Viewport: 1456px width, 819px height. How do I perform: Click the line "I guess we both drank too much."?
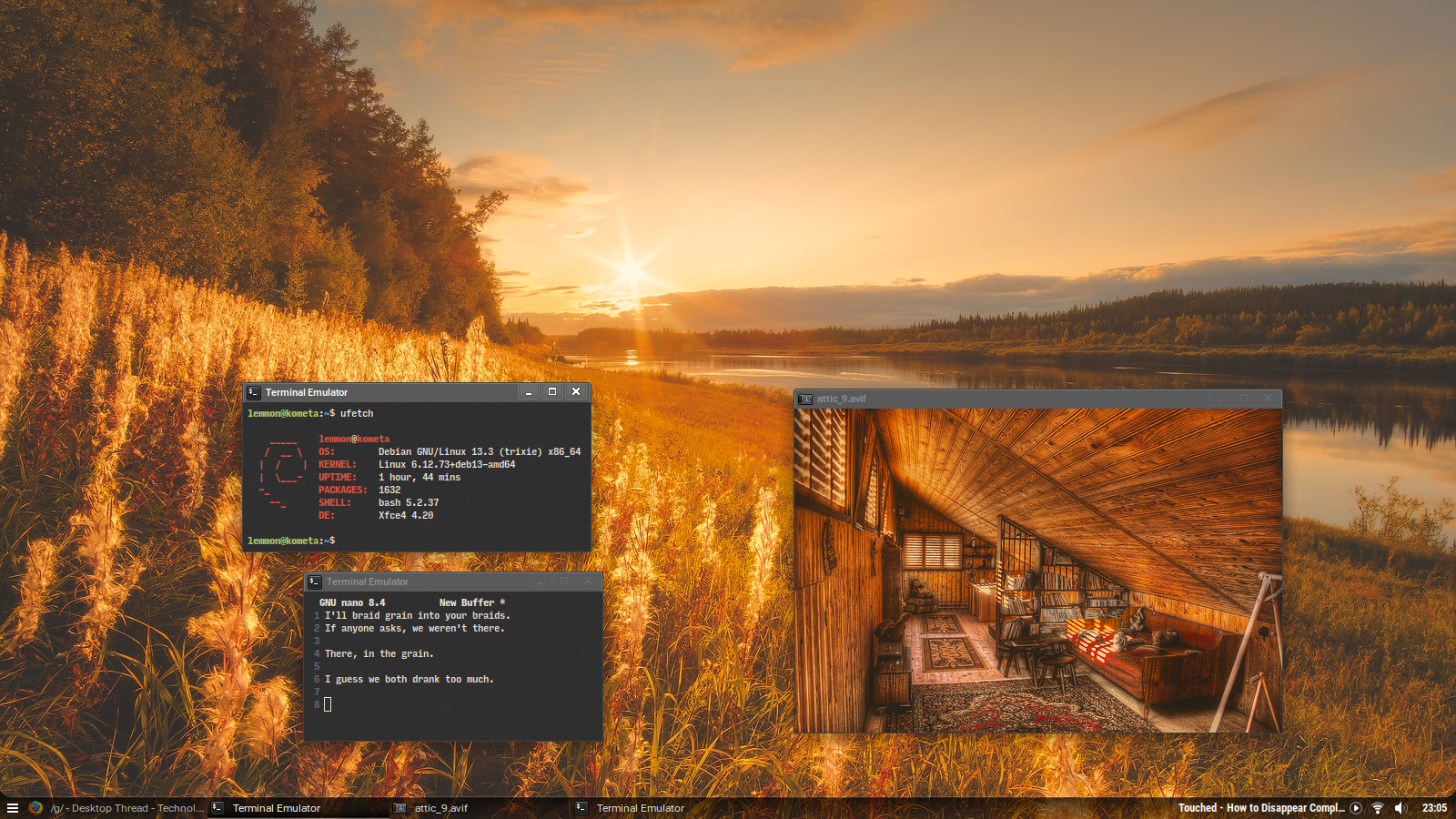pos(409,679)
